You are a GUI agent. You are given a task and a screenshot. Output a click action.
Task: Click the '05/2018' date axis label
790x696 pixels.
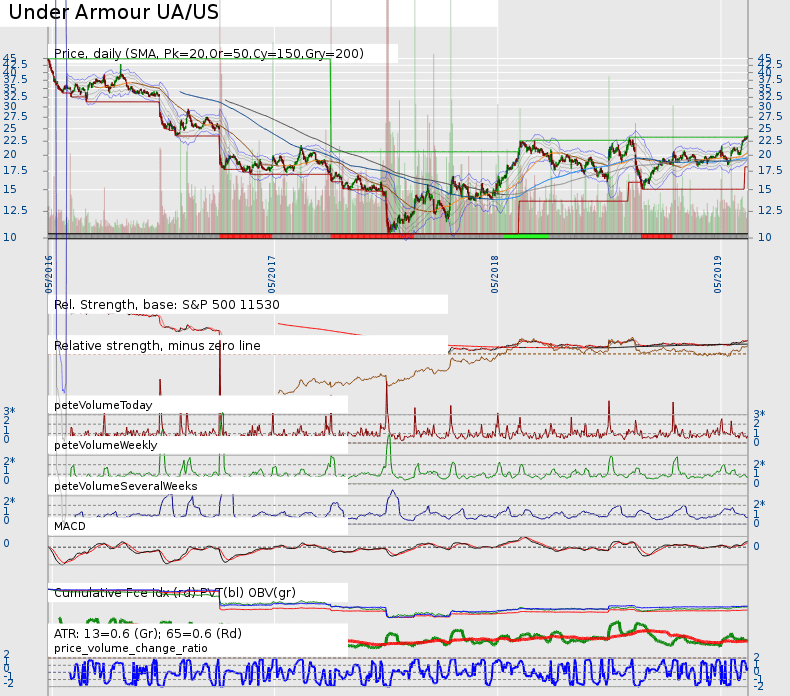click(x=495, y=274)
